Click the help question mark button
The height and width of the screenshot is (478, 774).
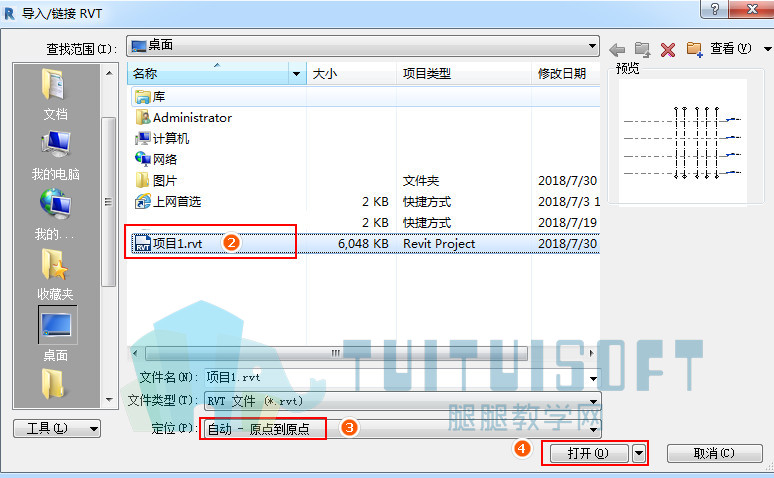pyautogui.click(x=714, y=9)
